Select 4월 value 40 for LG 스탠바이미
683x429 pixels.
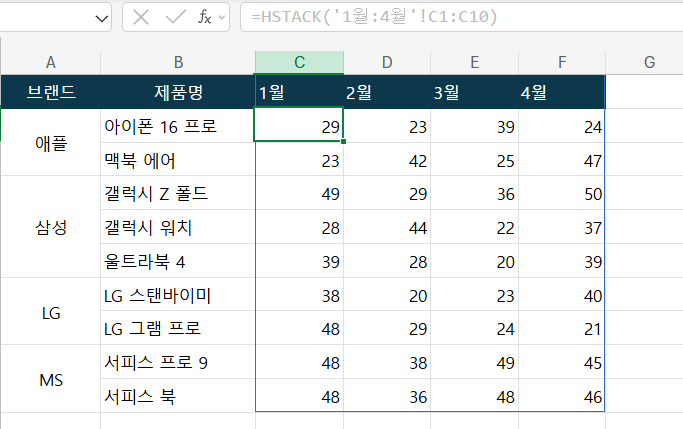point(562,295)
